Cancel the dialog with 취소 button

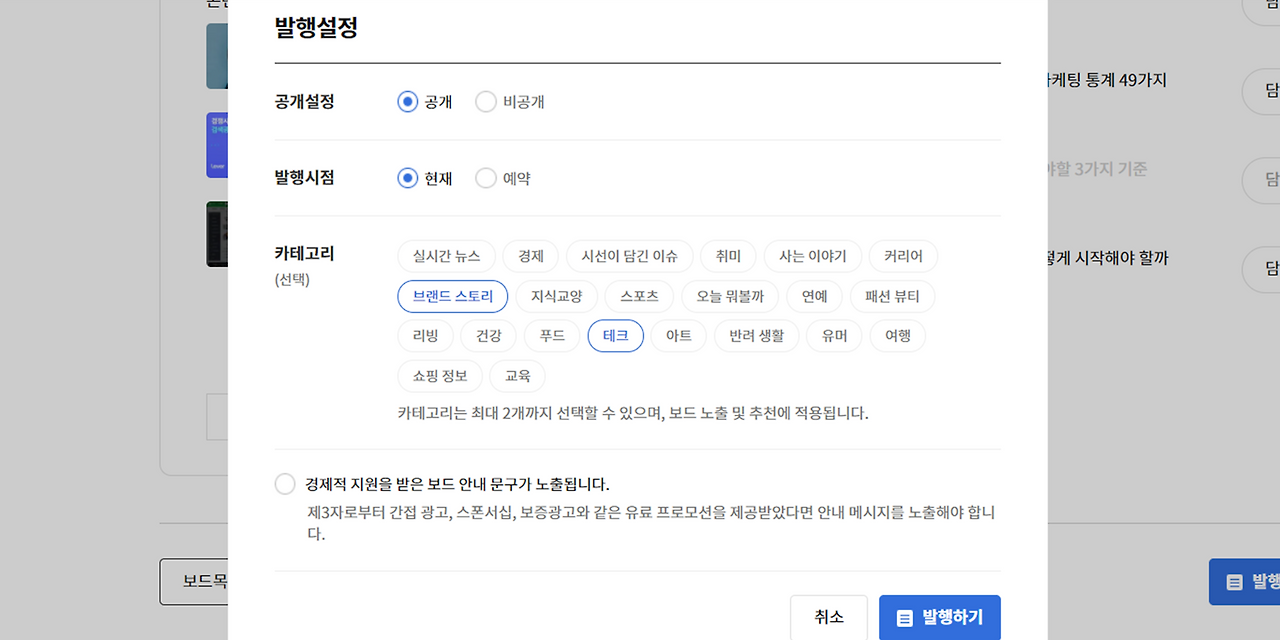click(x=828, y=617)
